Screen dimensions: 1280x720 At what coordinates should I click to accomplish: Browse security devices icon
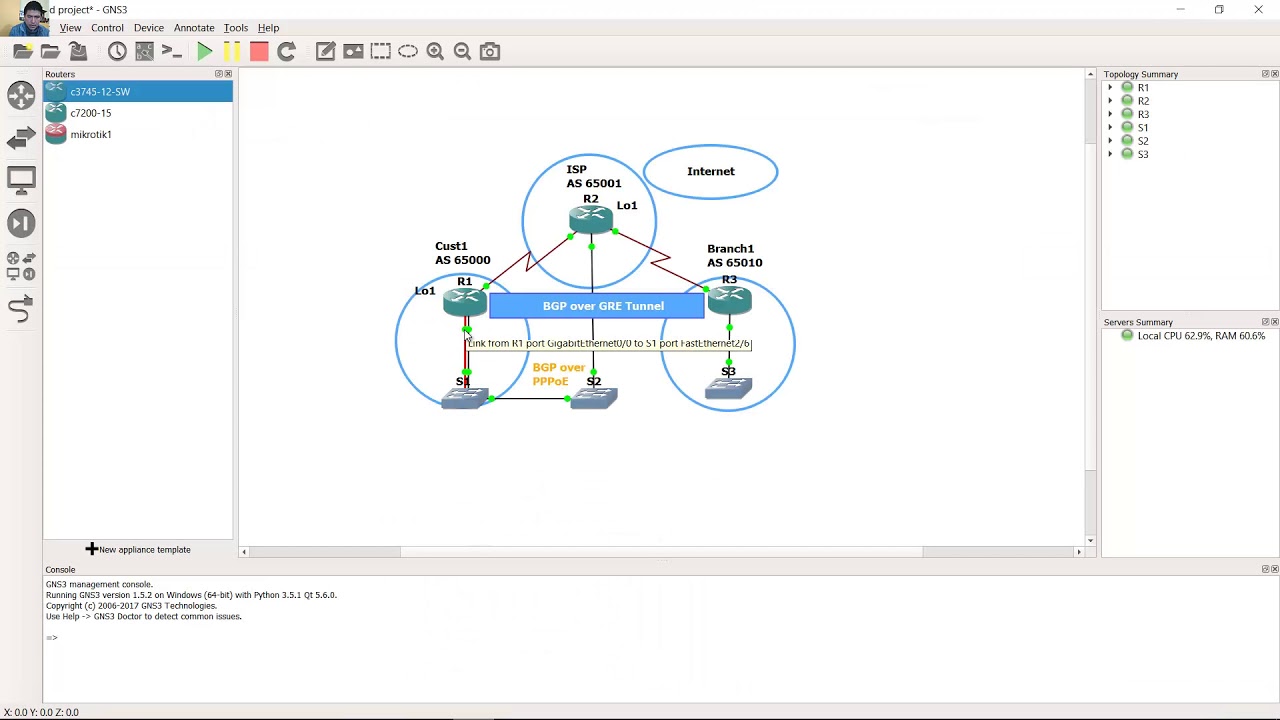[x=21, y=223]
